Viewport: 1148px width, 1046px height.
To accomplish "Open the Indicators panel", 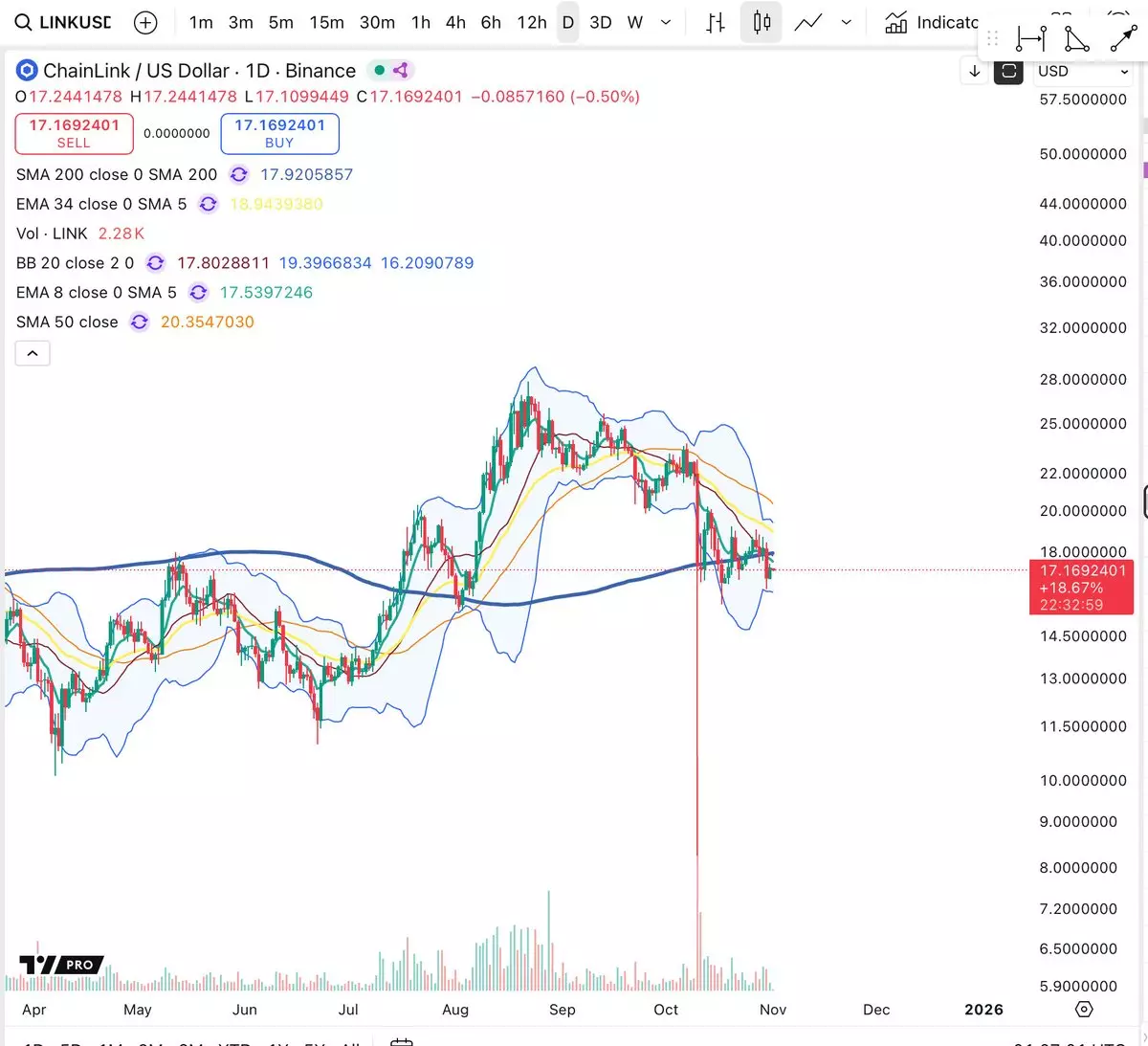I will tap(933, 23).
